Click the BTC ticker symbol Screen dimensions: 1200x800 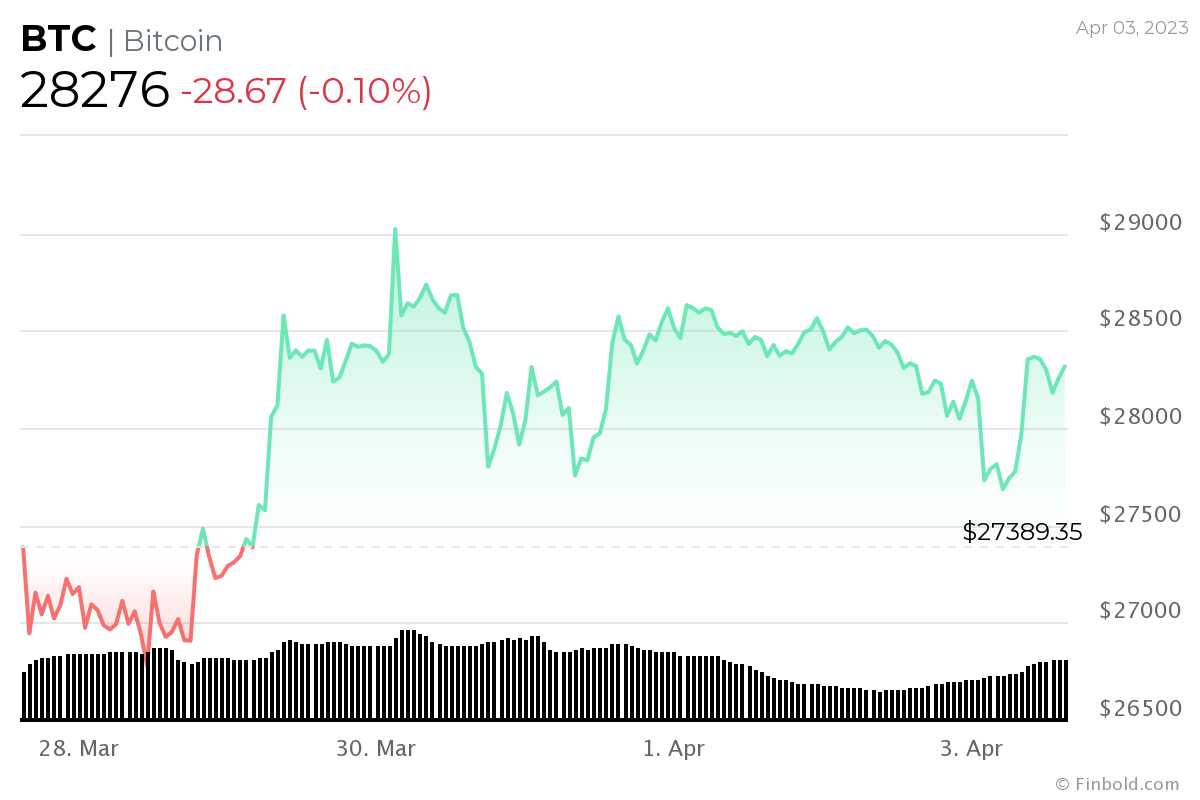[x=58, y=40]
